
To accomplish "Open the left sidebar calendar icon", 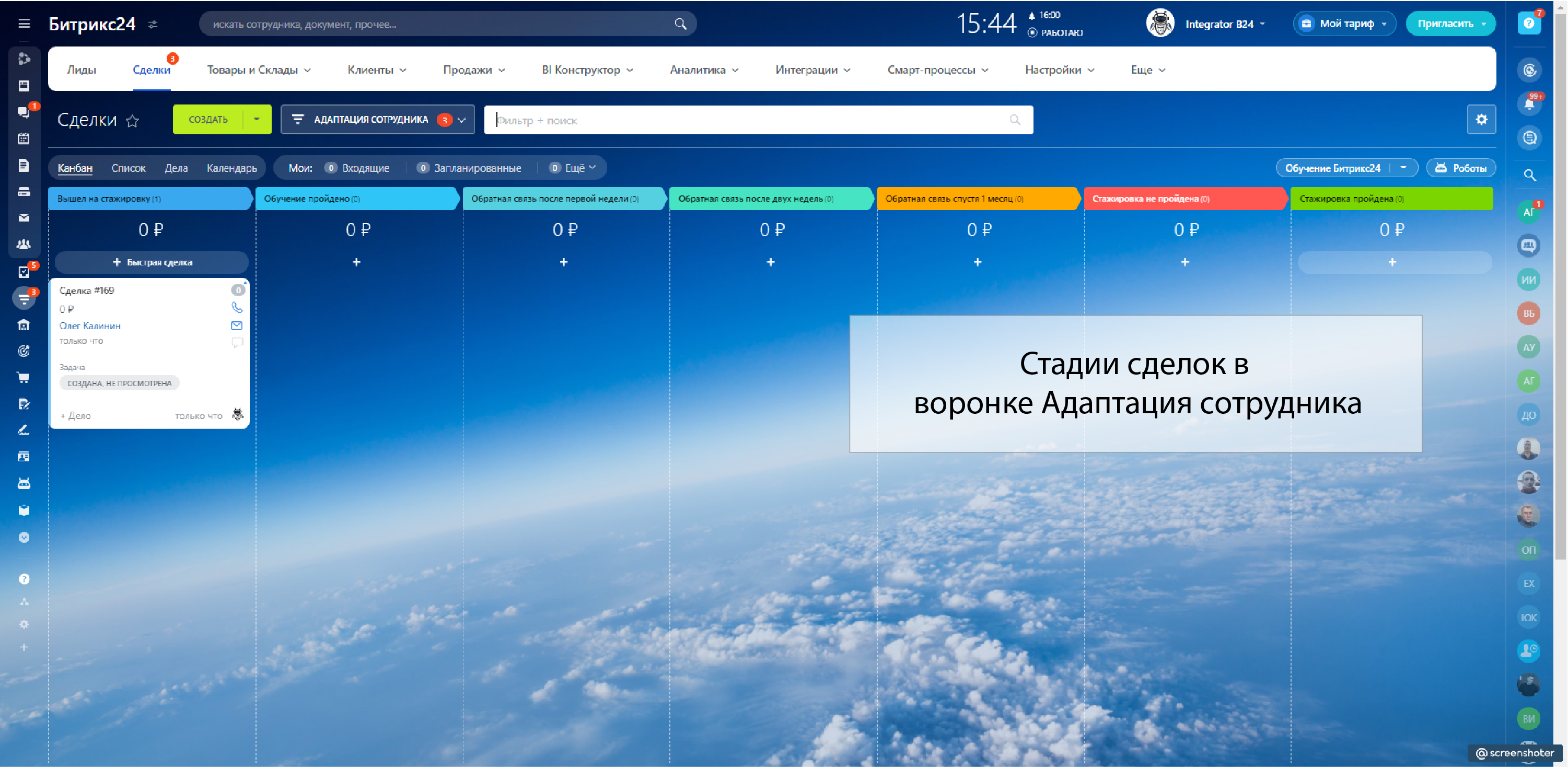I will [24, 139].
